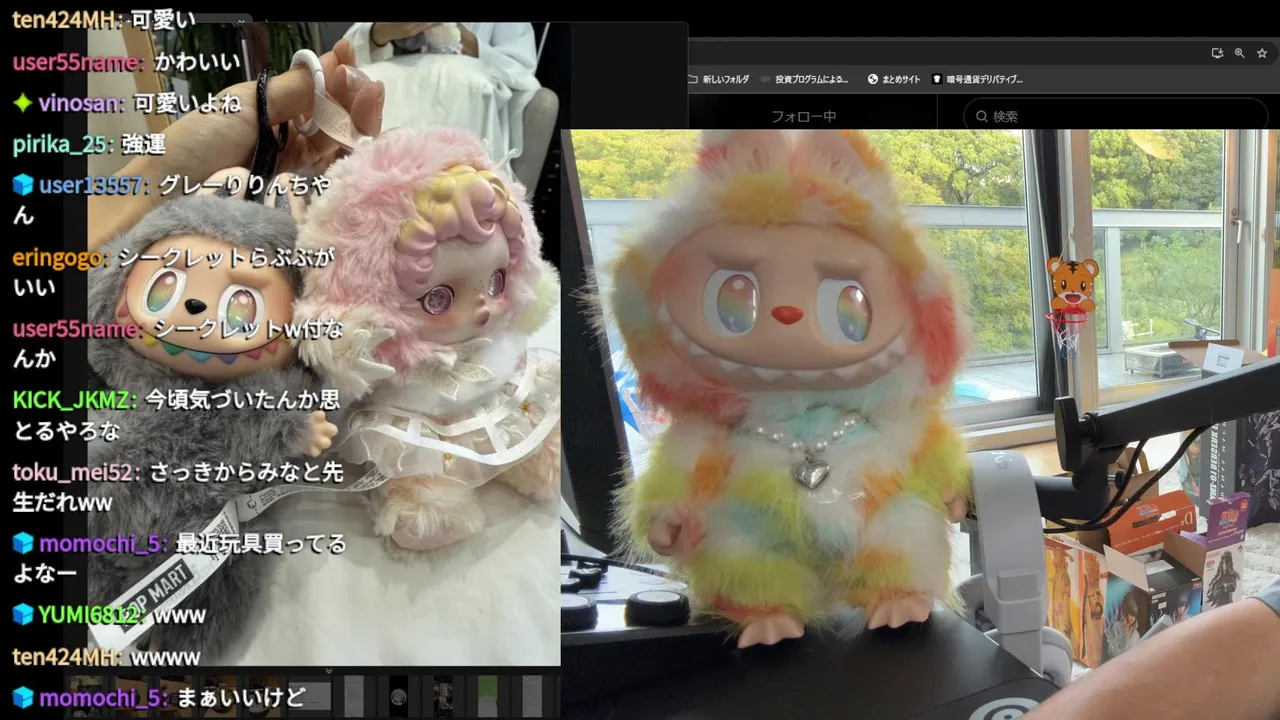The width and height of the screenshot is (1280, 720).
Task: Open the まとめサイト bookmark
Action: (894, 79)
